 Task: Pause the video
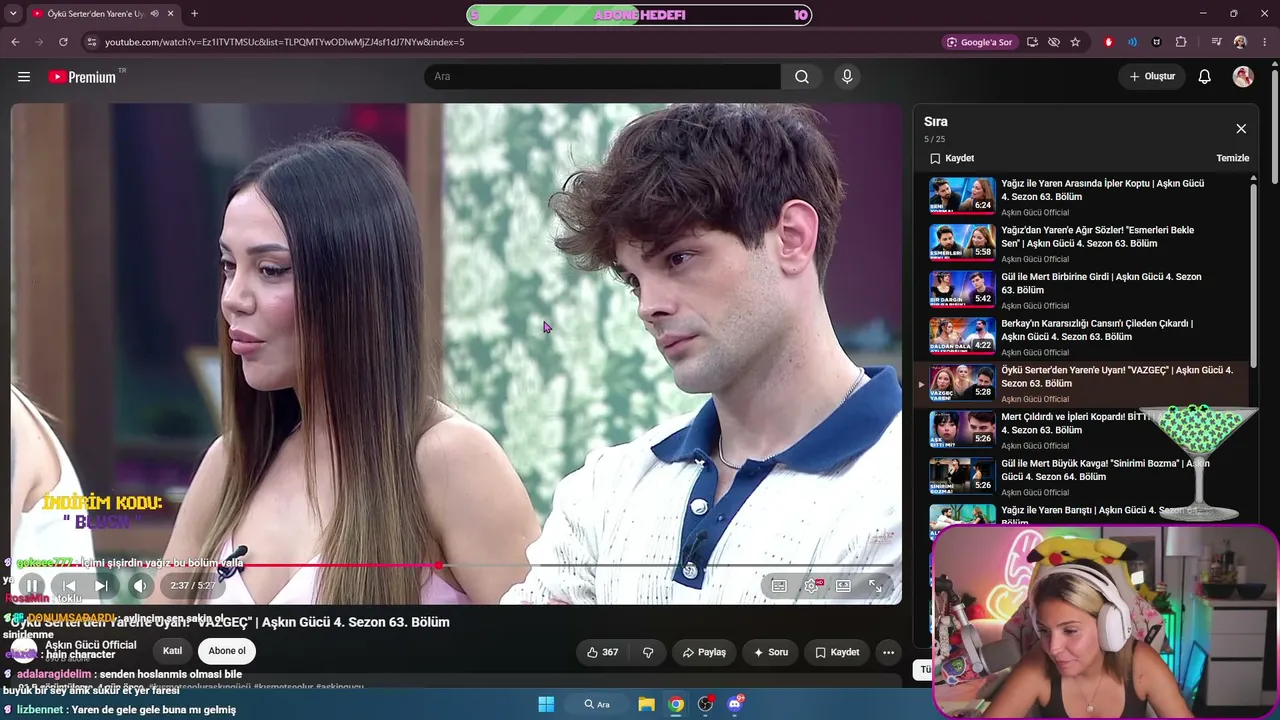pyautogui.click(x=32, y=586)
